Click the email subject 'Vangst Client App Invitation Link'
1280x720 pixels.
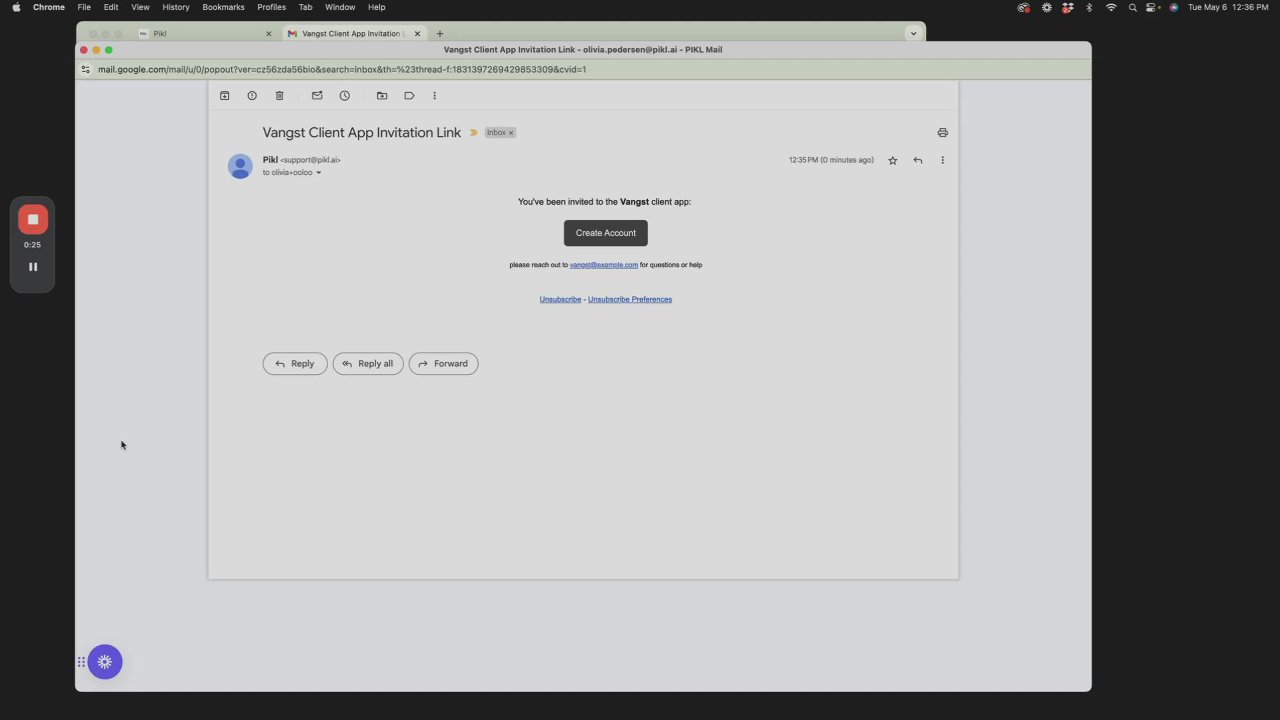[362, 132]
